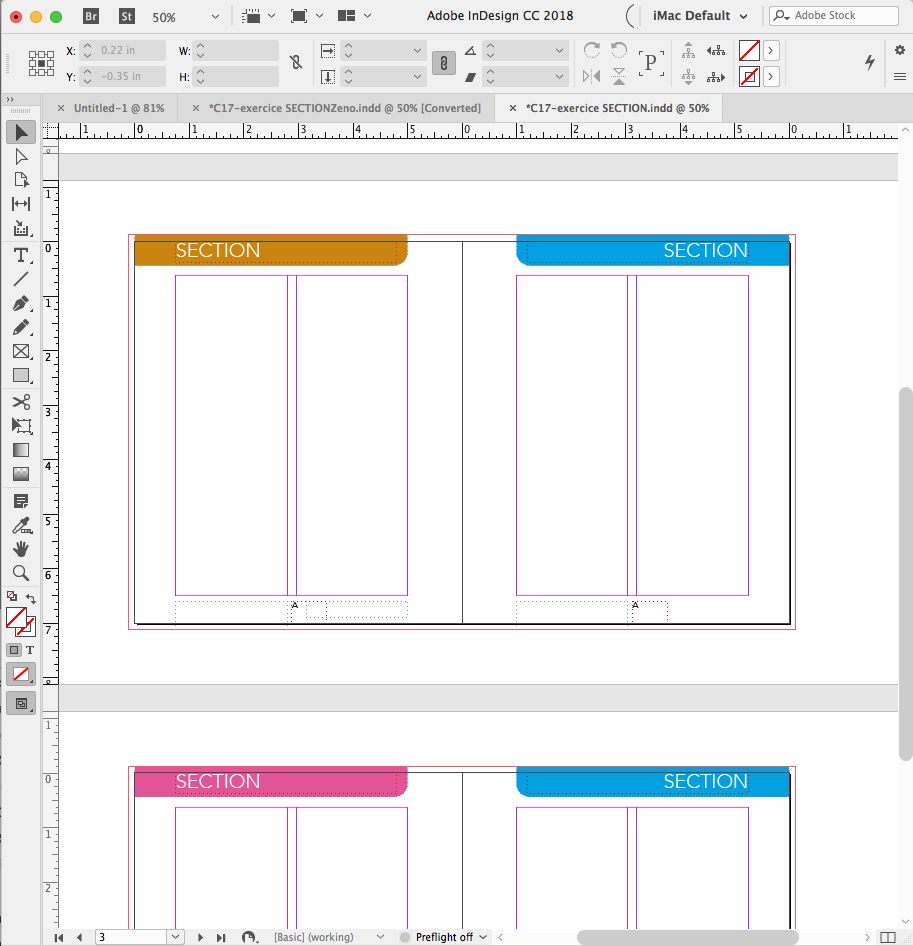The image size is (913, 946).
Task: Go to the previous page
Action: [x=80, y=937]
